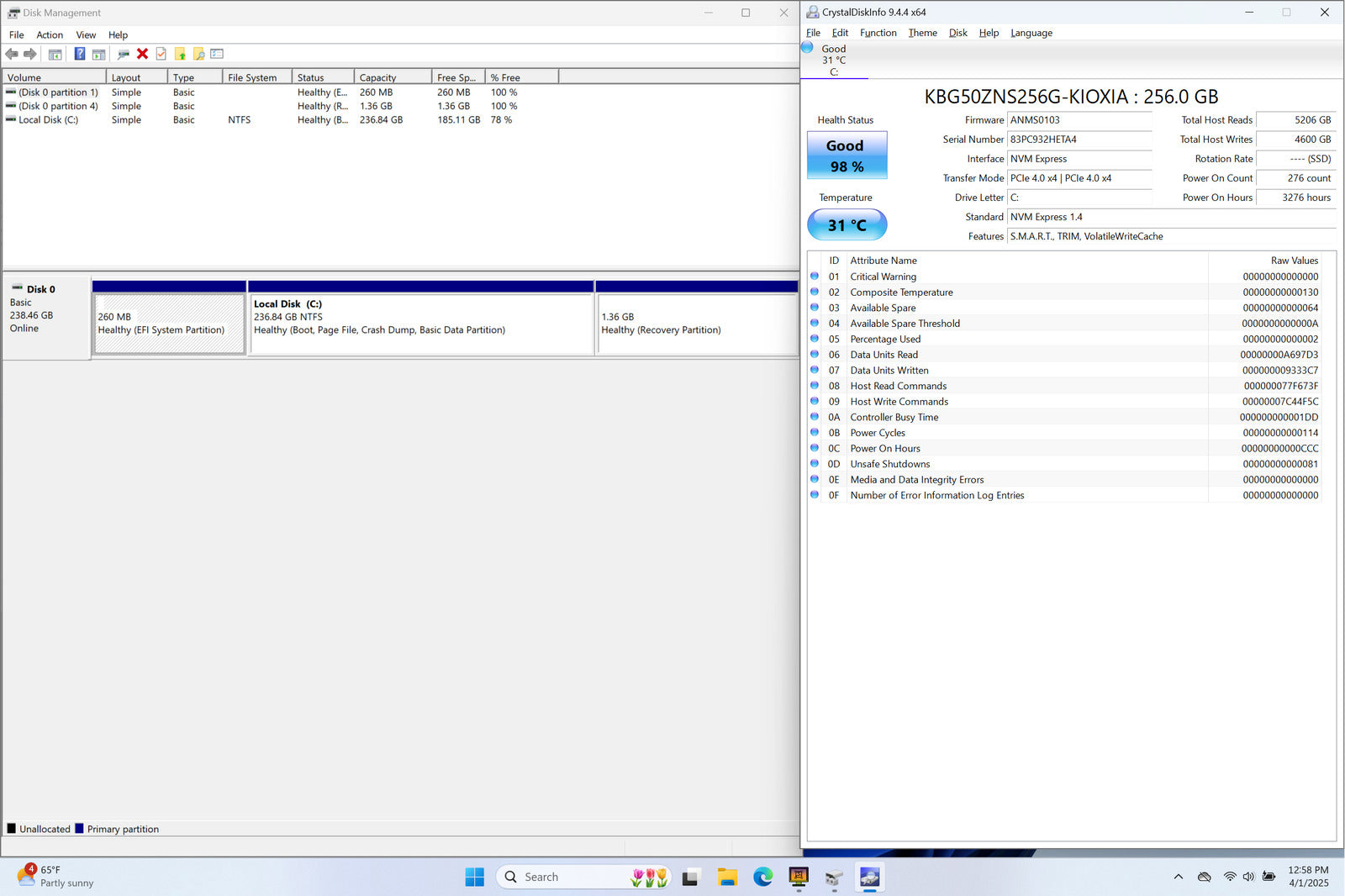Sort by Volume column header
The width and height of the screenshot is (1345, 896).
(54, 77)
